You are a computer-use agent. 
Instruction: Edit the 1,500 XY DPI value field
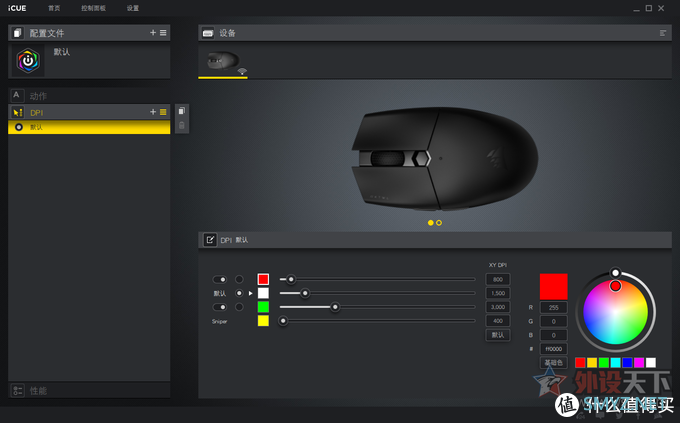point(498,293)
